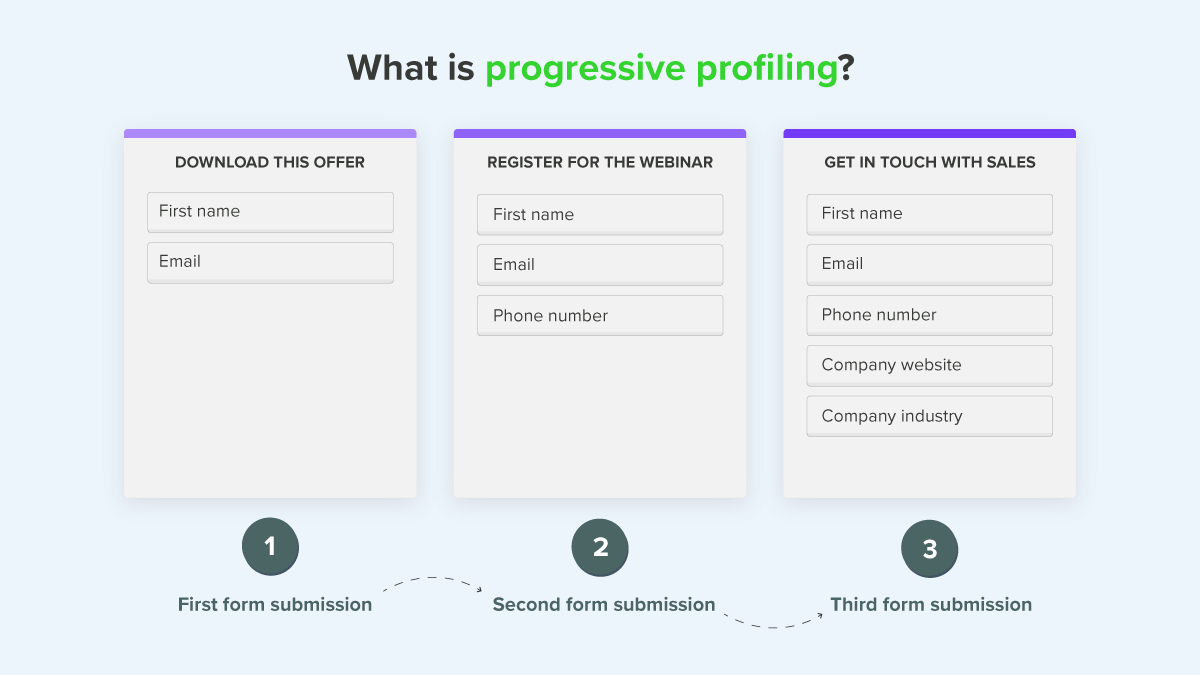Focus Email field in Get In Touch form
The width and height of the screenshot is (1200, 677).
929,264
